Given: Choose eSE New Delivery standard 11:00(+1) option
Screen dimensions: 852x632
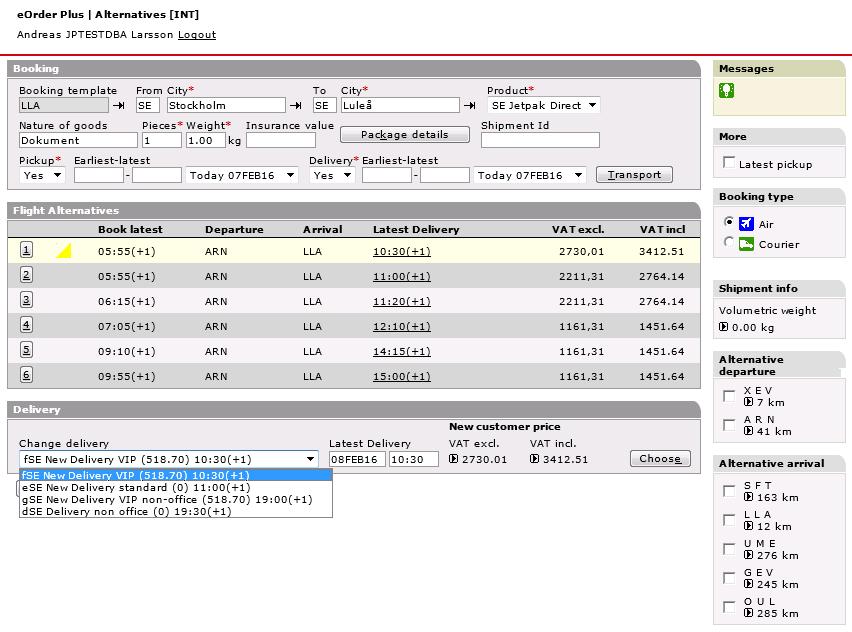Looking at the screenshot, I should 176,487.
